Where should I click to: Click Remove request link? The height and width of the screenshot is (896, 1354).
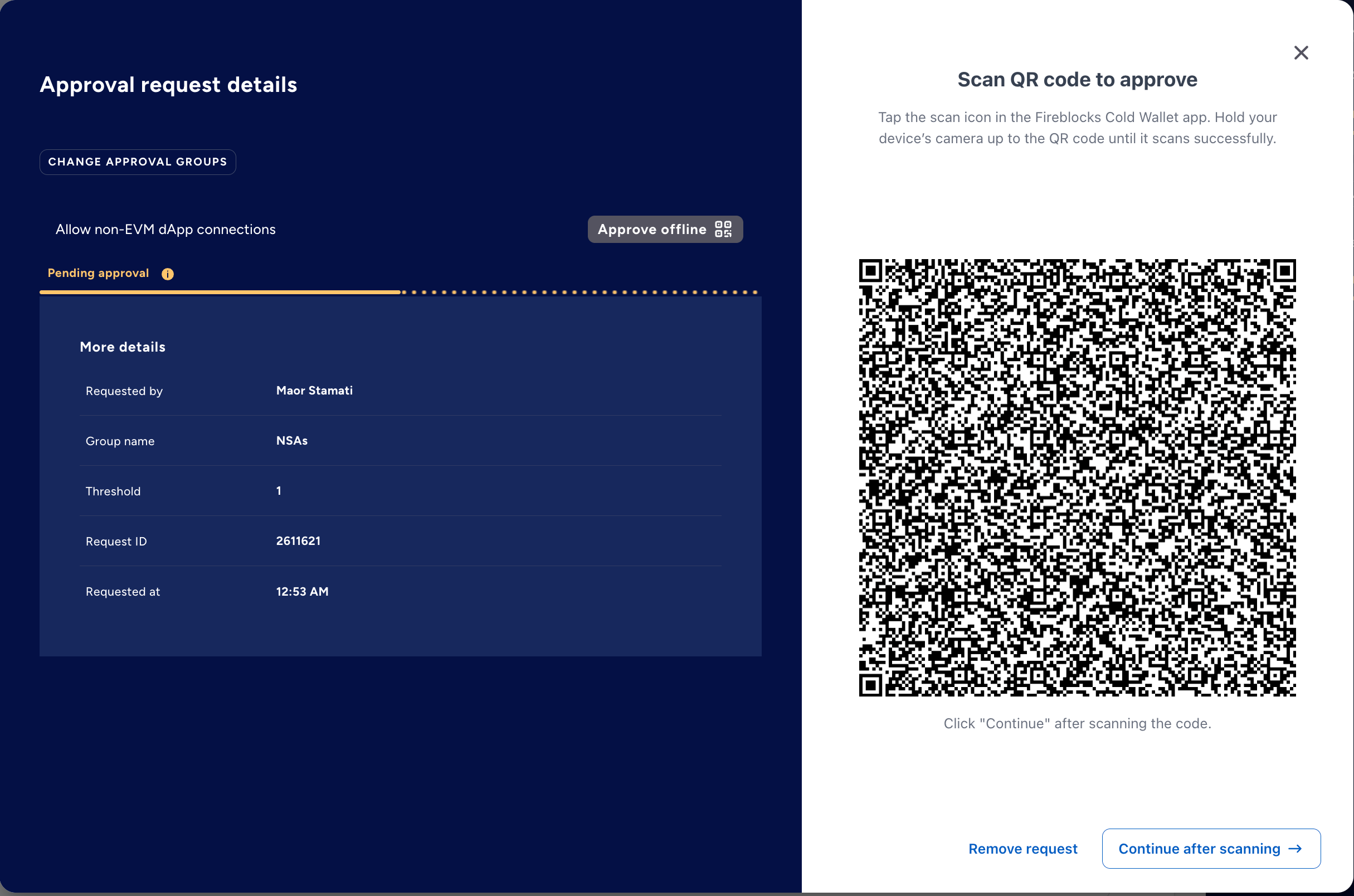coord(1022,849)
